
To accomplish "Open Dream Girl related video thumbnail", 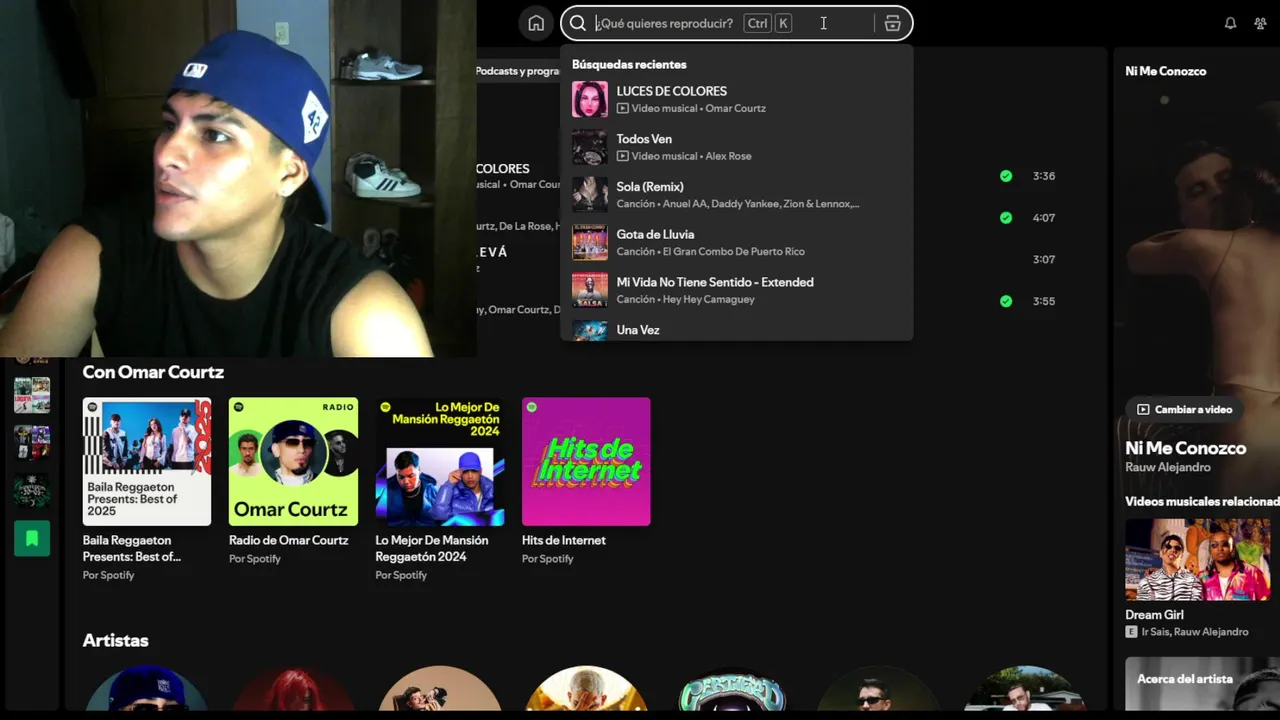I will (1198, 559).
